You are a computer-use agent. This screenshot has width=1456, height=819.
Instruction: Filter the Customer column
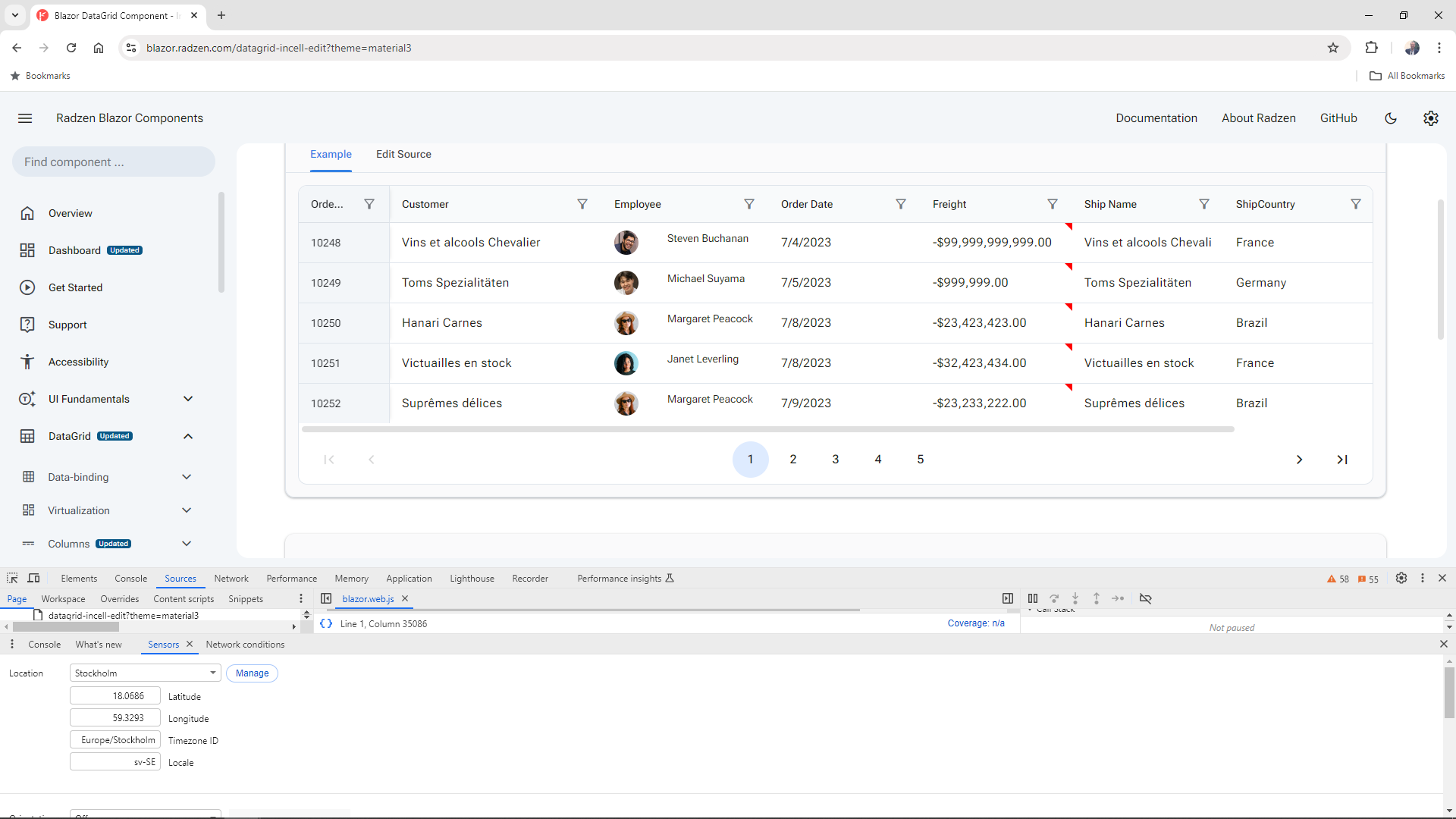pyautogui.click(x=582, y=204)
